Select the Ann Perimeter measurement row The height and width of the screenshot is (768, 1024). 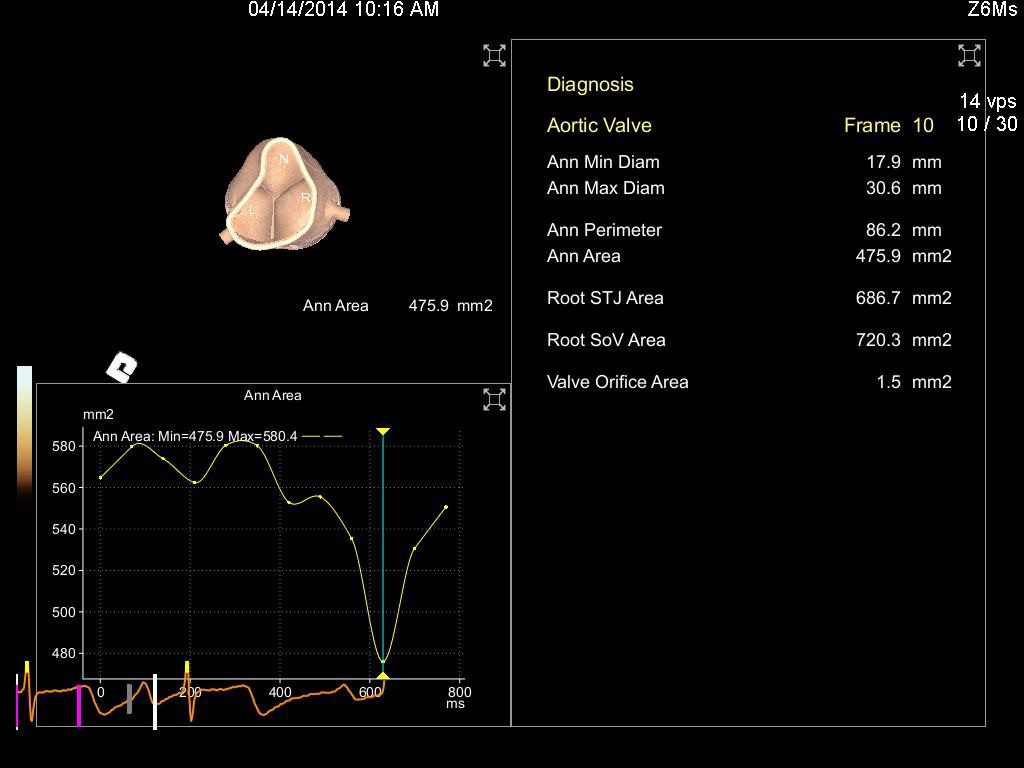pyautogui.click(x=748, y=230)
